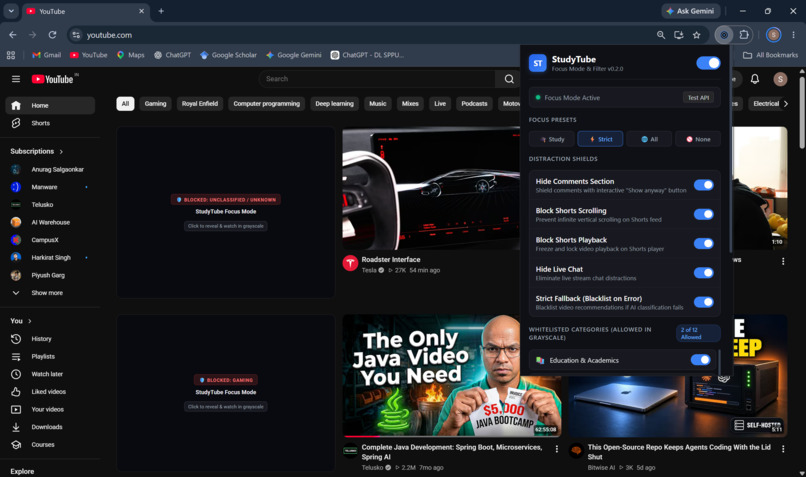Open Downloads in the sidebar
The width and height of the screenshot is (806, 477).
50,427
